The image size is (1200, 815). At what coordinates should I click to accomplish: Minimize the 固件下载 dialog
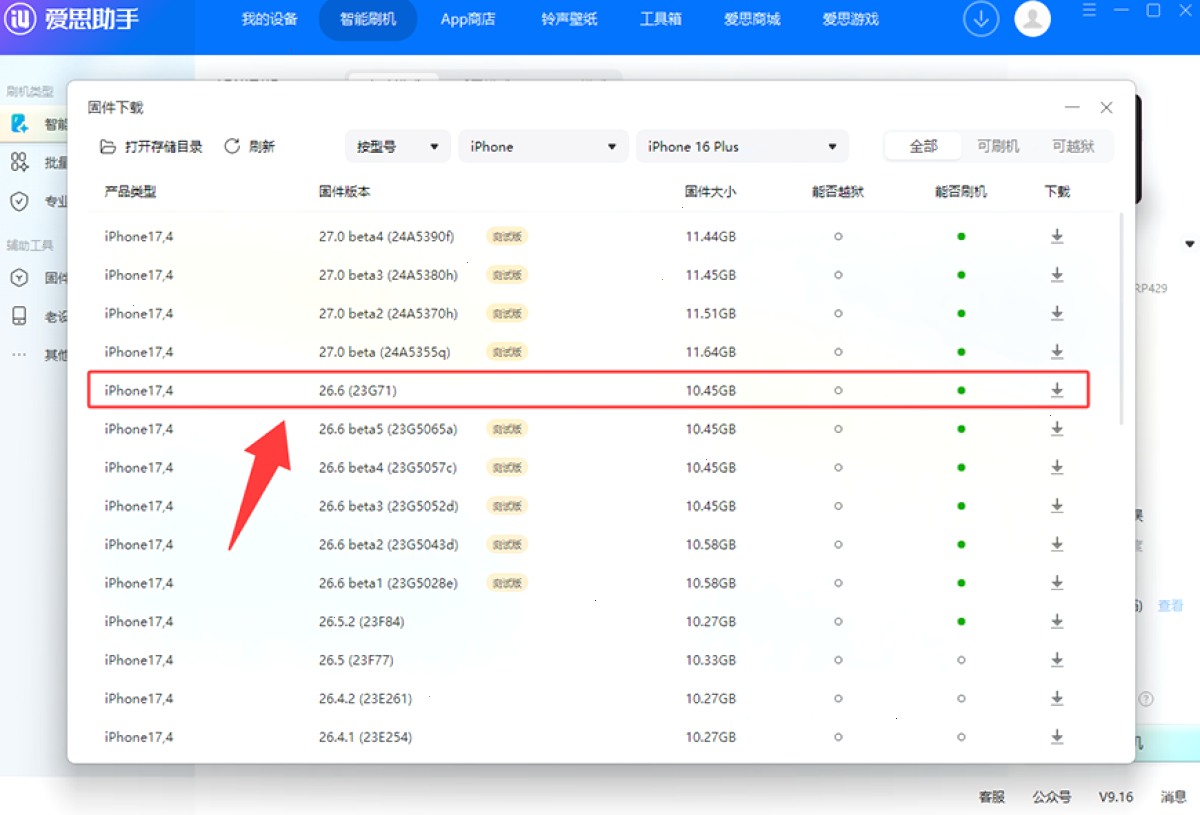[1072, 107]
